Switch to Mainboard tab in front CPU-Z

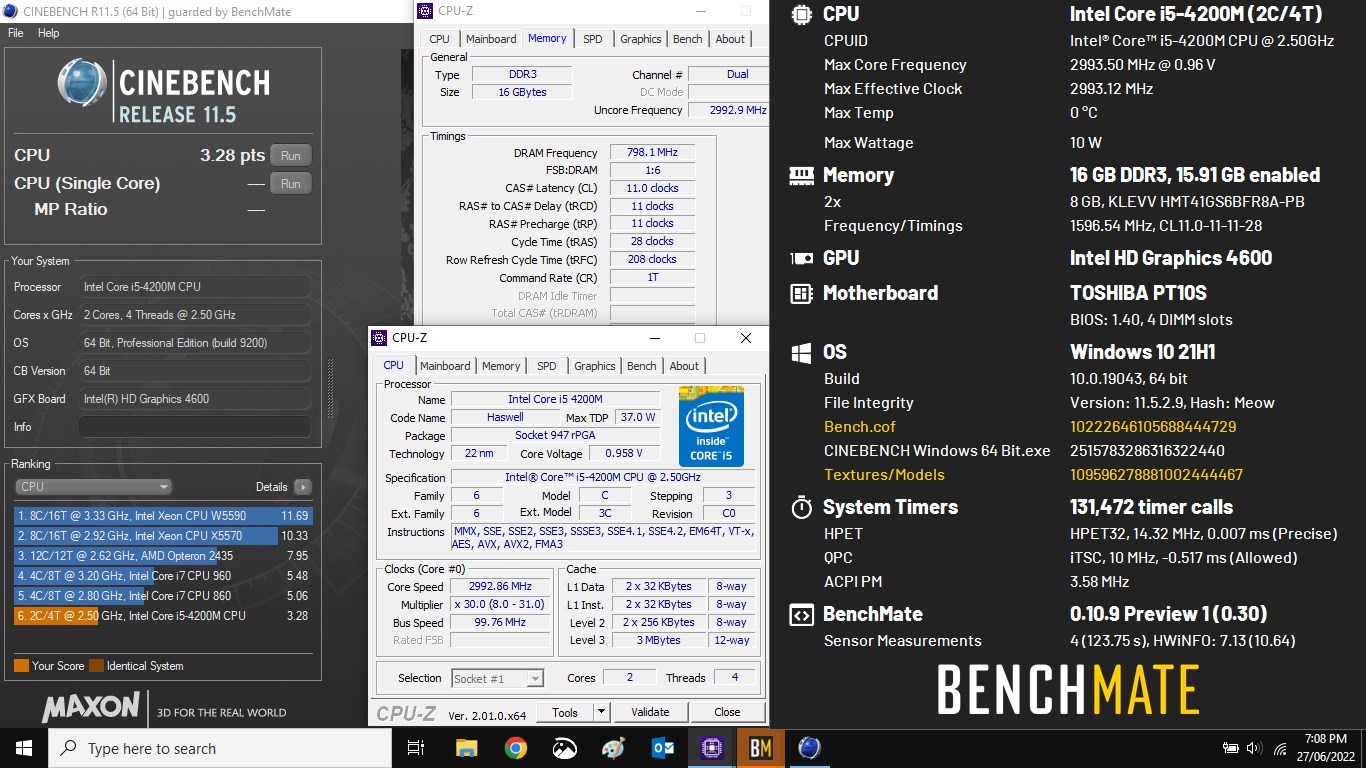tap(445, 366)
